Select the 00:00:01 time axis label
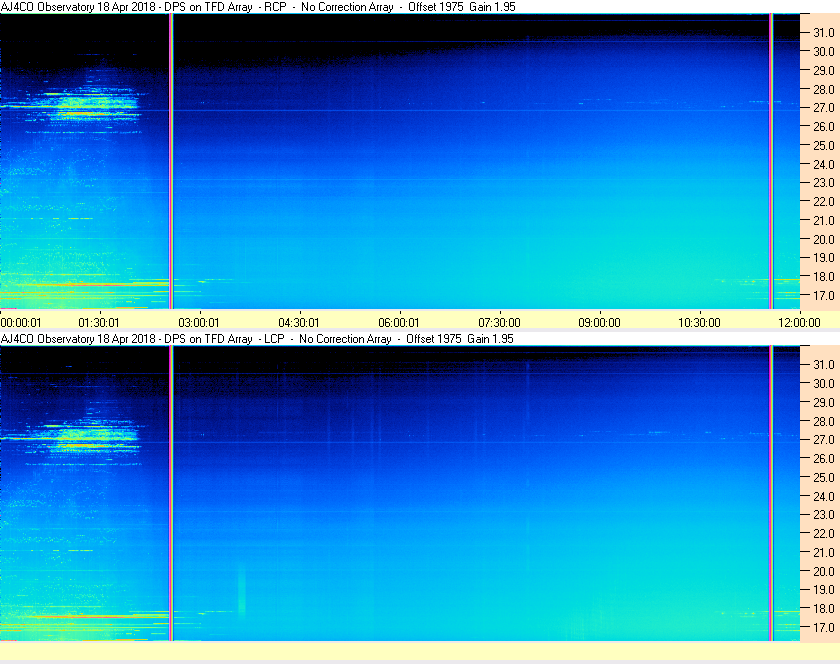 21,323
